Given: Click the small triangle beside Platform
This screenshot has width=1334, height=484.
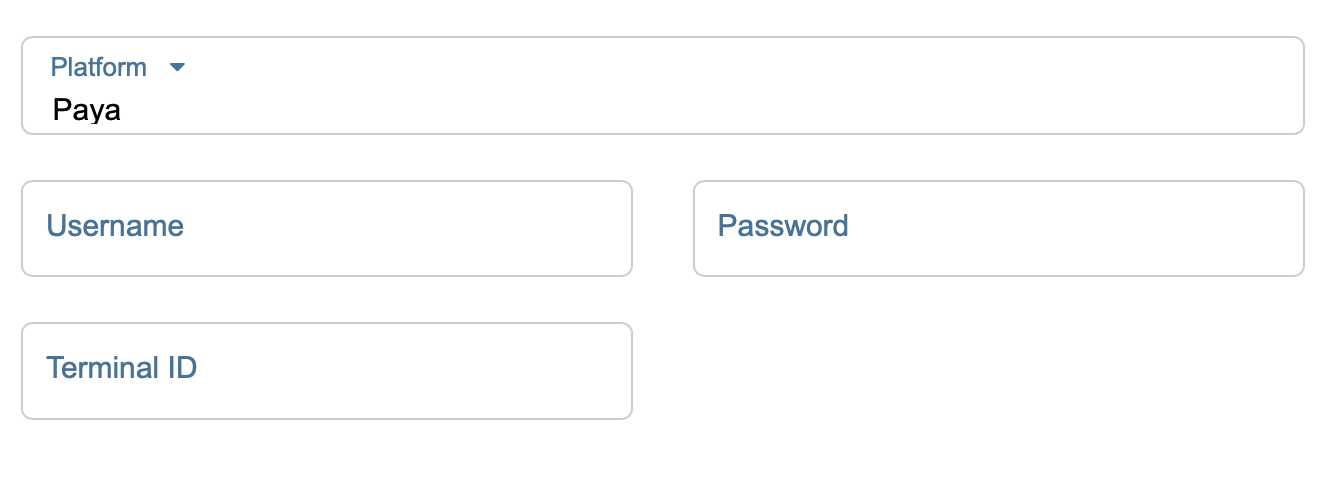Looking at the screenshot, I should (178, 68).
